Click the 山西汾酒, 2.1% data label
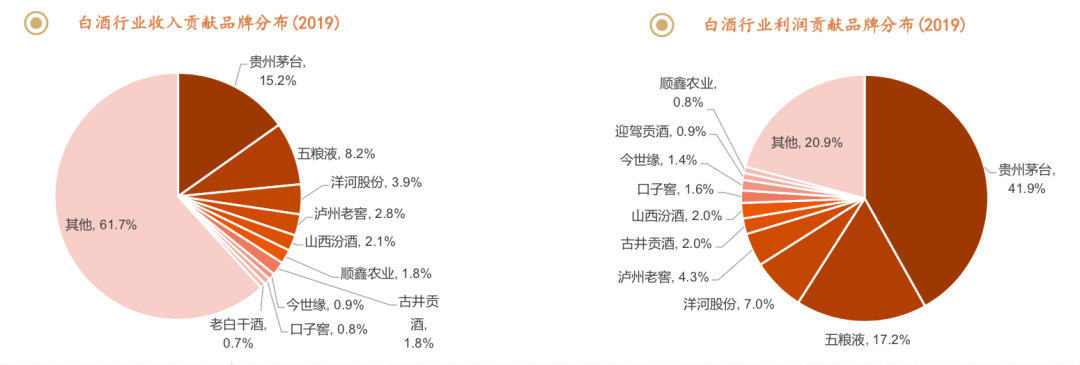Screen dimensions: 1080x365 point(350,242)
